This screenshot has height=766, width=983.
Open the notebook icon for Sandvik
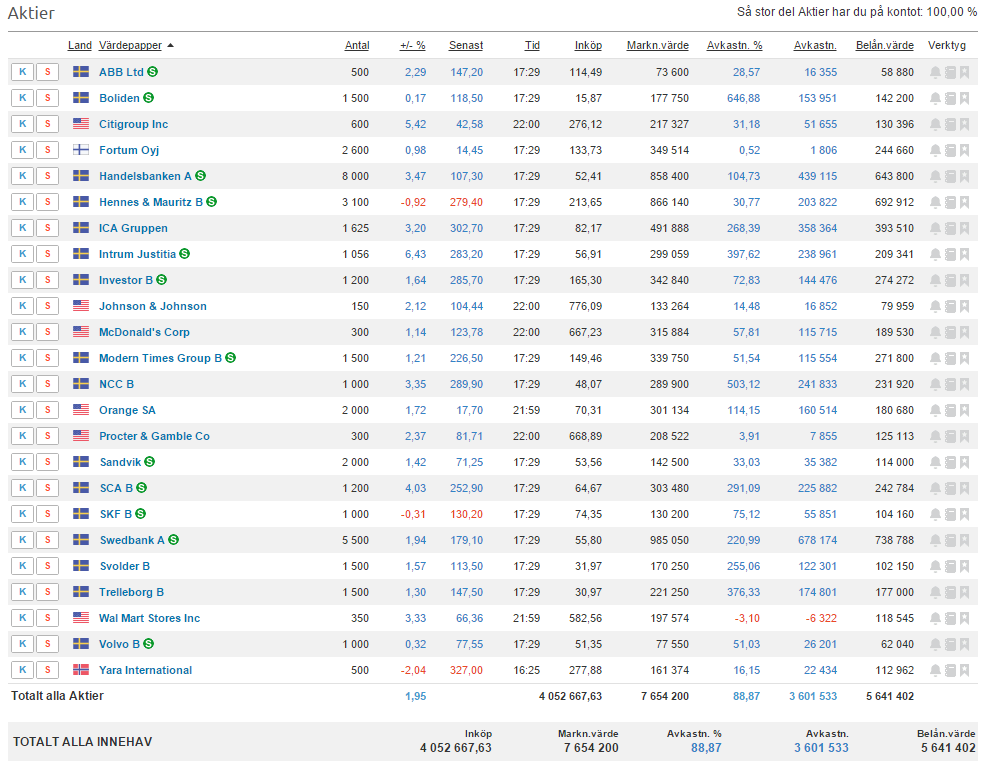(950, 463)
